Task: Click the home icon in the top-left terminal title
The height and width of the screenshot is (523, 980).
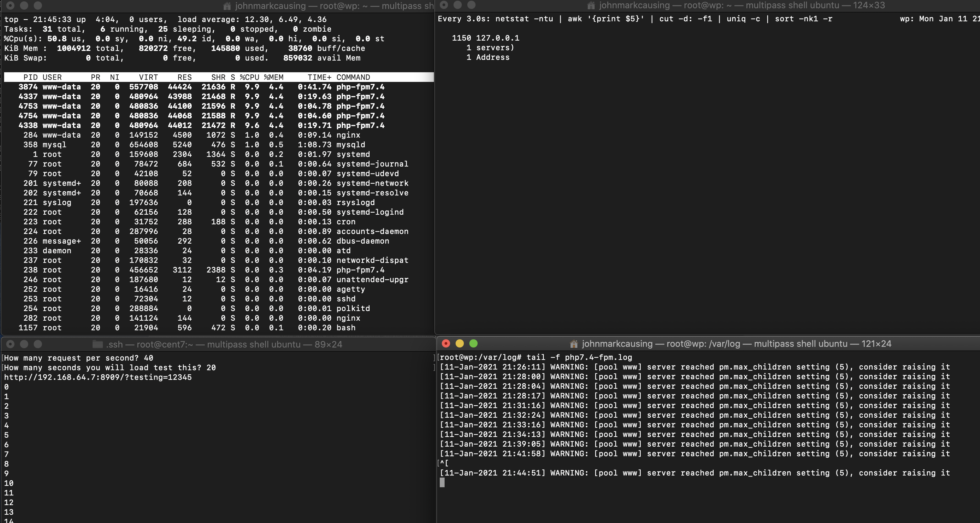Action: coord(226,5)
